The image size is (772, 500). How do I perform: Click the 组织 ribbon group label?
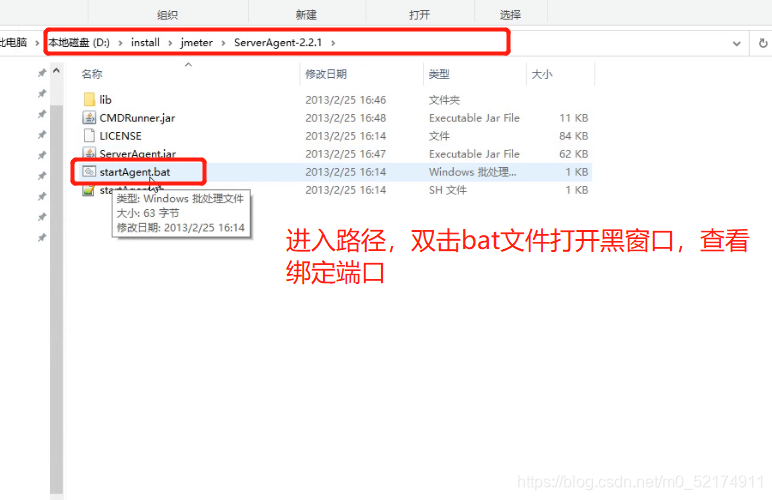pos(167,15)
